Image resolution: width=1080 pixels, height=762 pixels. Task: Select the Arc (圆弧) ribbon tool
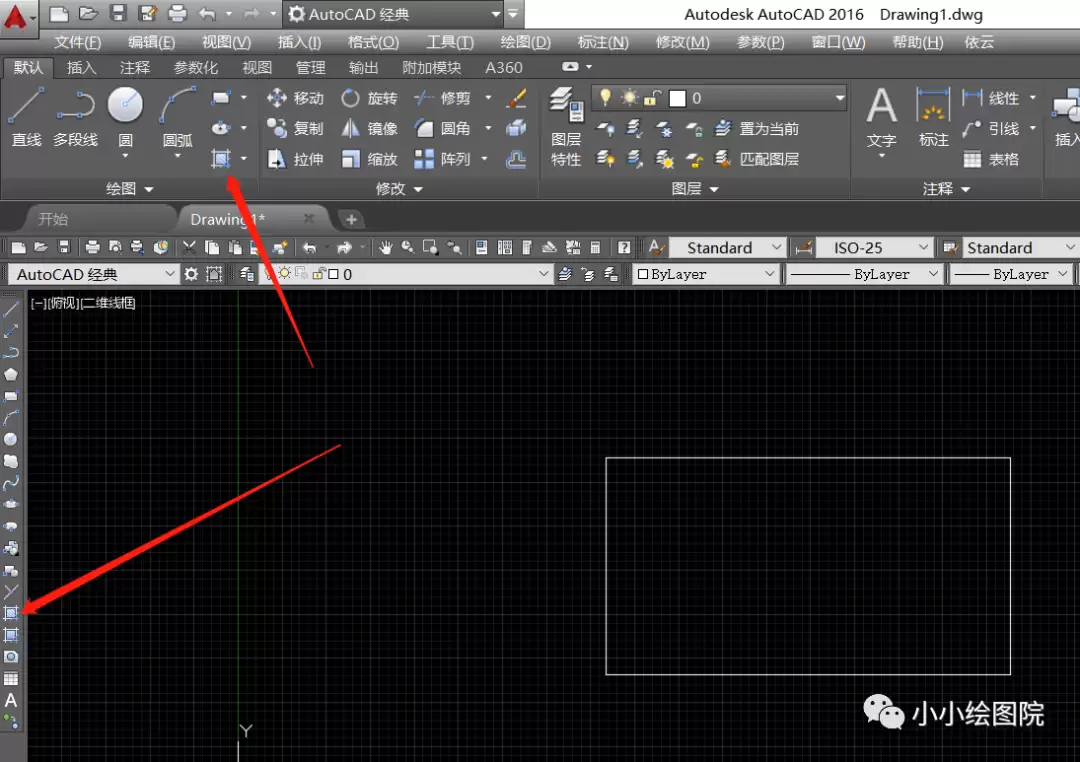[177, 117]
